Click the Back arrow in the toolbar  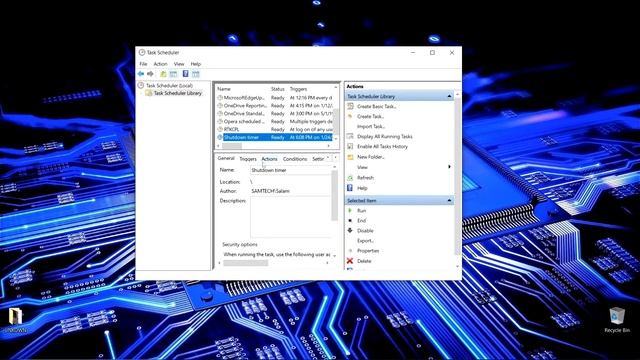[141, 74]
